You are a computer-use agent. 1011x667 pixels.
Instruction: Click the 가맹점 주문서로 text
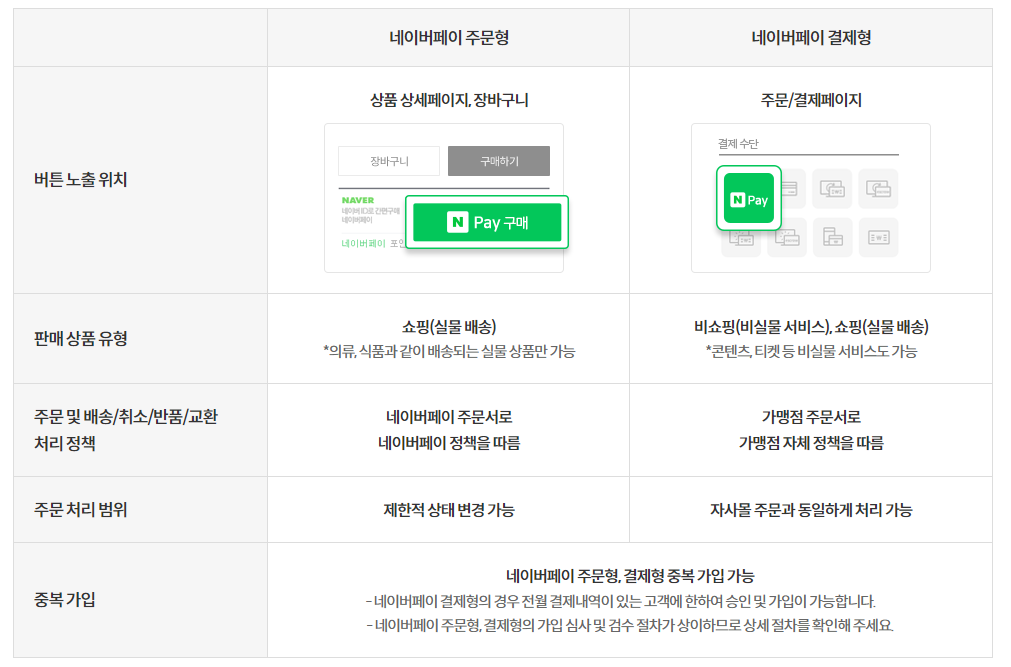[x=811, y=417]
